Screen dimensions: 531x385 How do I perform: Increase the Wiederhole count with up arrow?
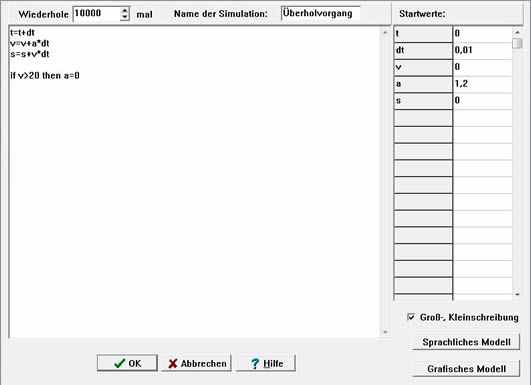[x=125, y=10]
